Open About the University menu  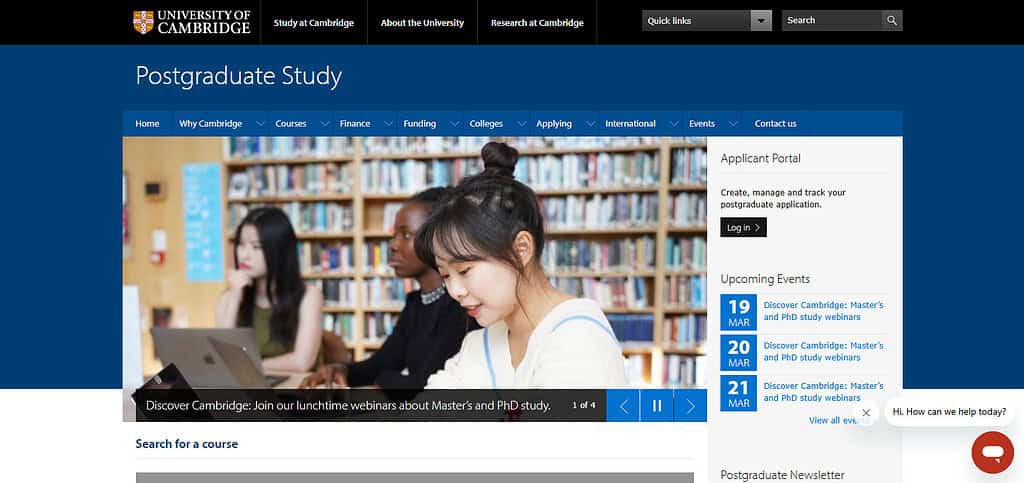tap(423, 23)
